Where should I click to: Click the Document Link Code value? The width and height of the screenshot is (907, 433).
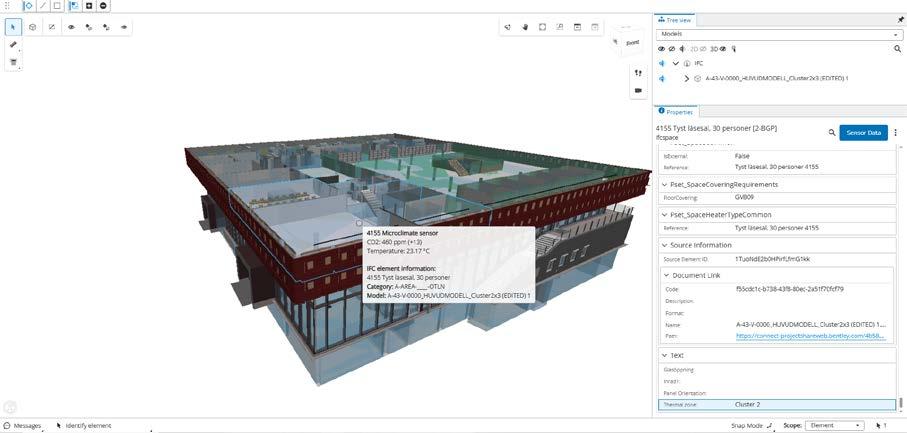[x=789, y=289]
